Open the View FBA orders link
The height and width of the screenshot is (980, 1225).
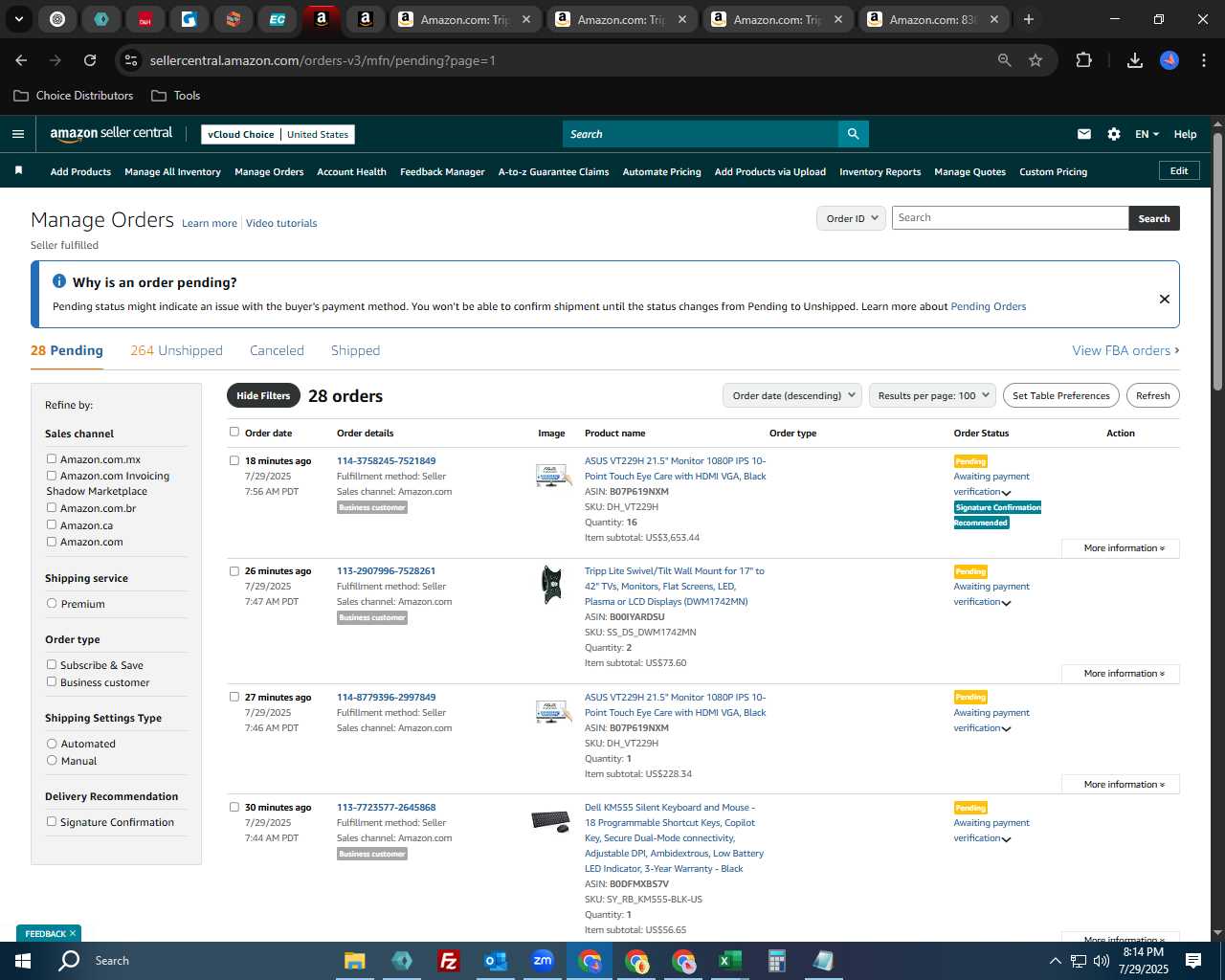pyautogui.click(x=1125, y=350)
